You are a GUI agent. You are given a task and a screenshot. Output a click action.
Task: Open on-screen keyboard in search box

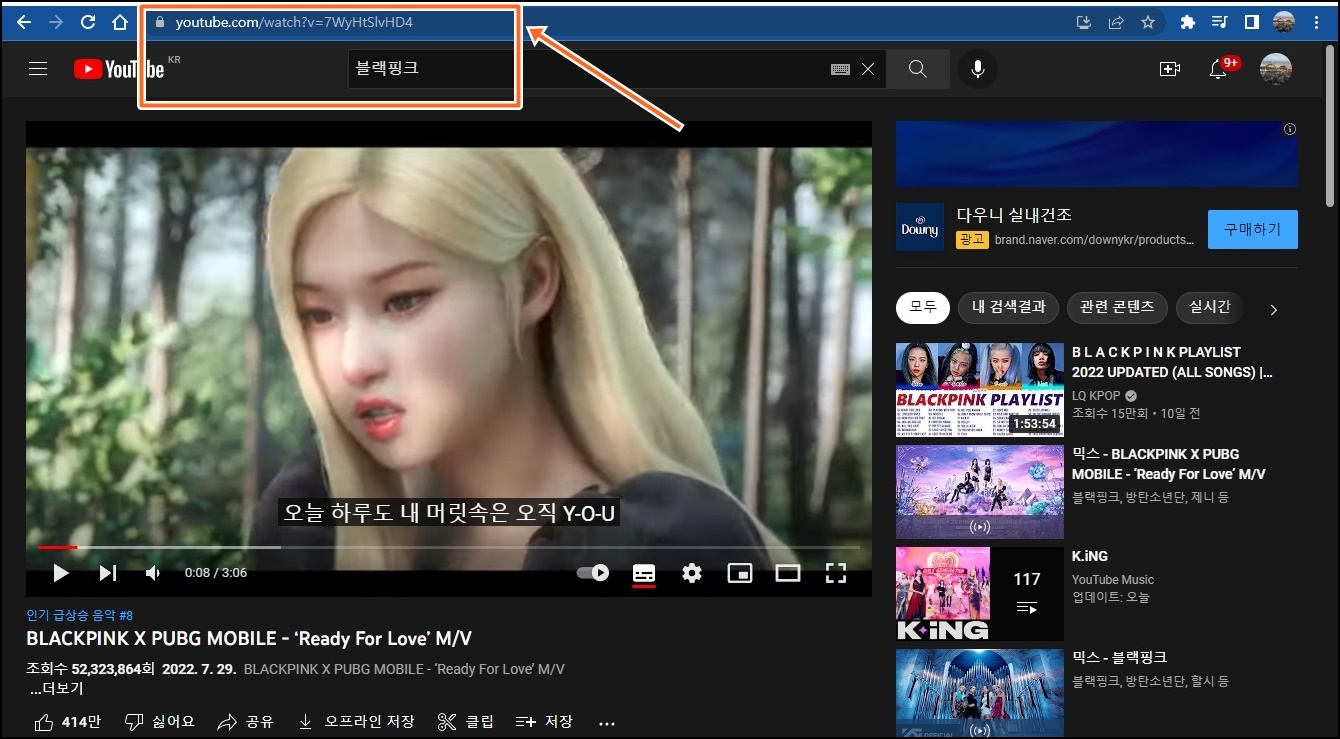[840, 69]
